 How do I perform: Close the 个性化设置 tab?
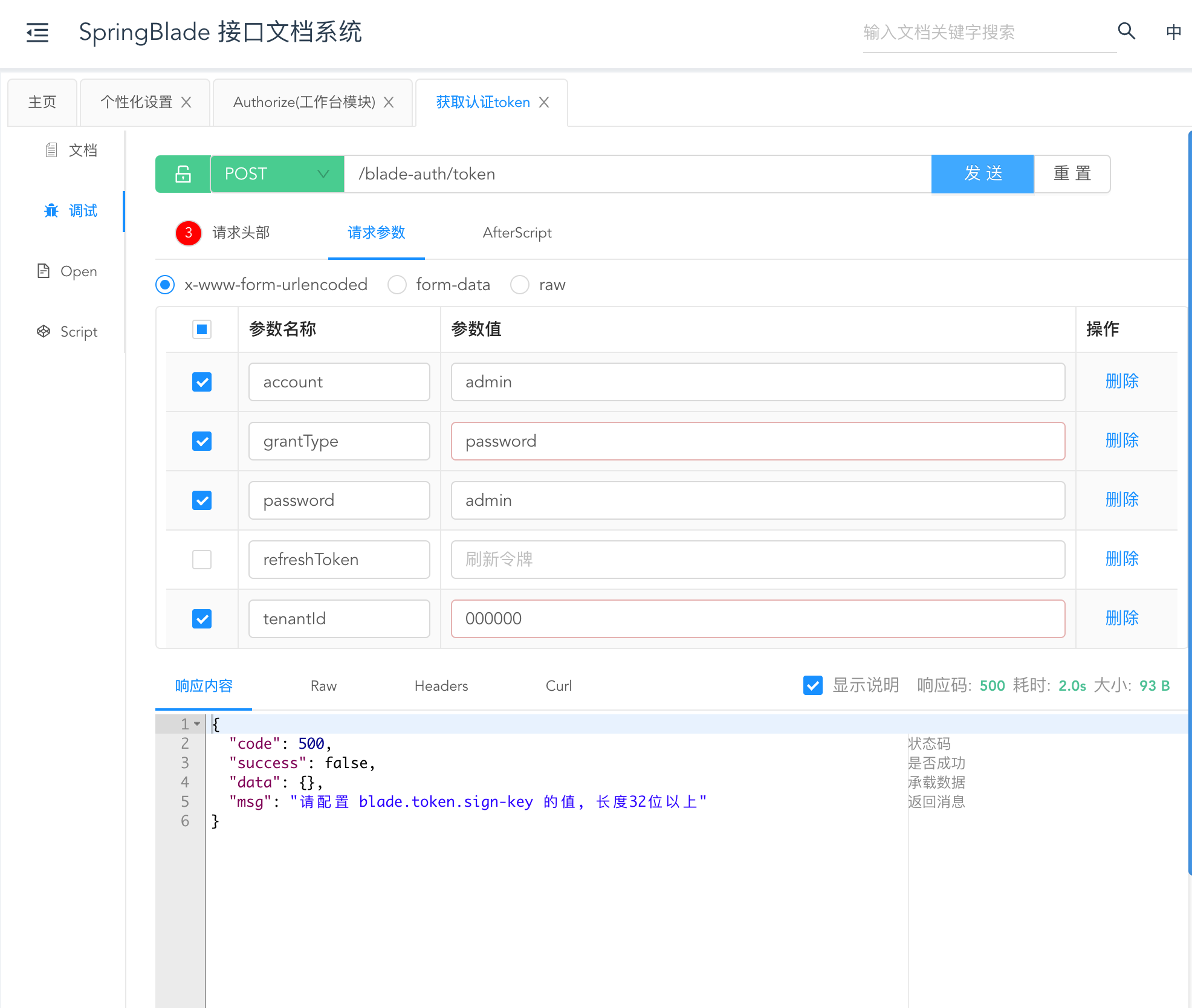[186, 102]
